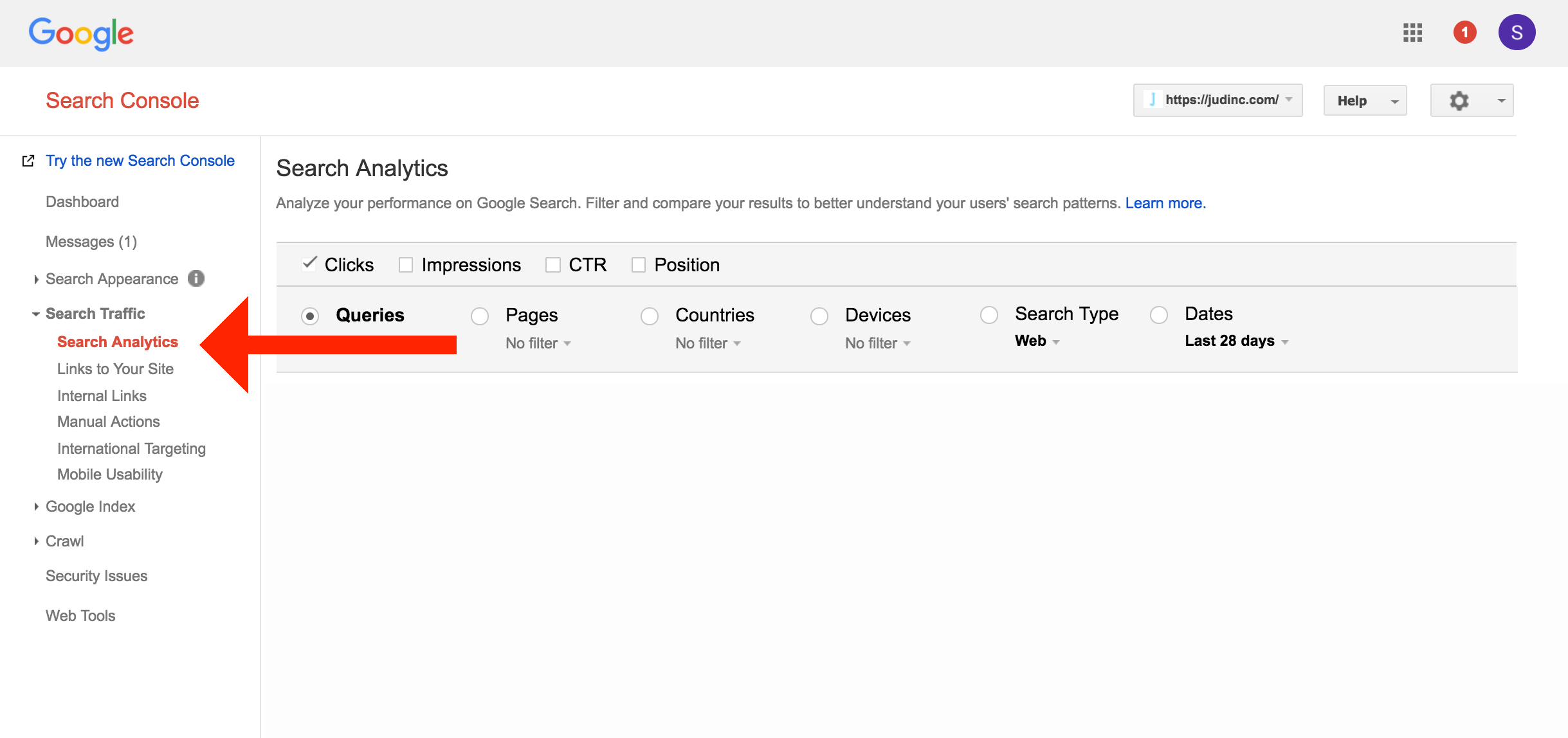Open Search Analytics in the sidebar

pos(118,342)
